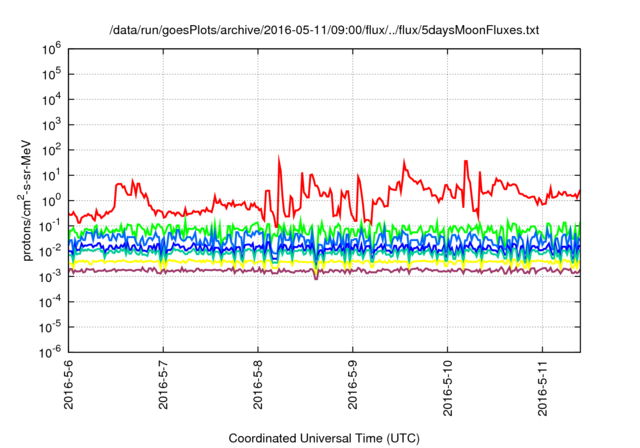Click the 10^0 y-axis tick label
640x448 pixels.
tap(51, 201)
